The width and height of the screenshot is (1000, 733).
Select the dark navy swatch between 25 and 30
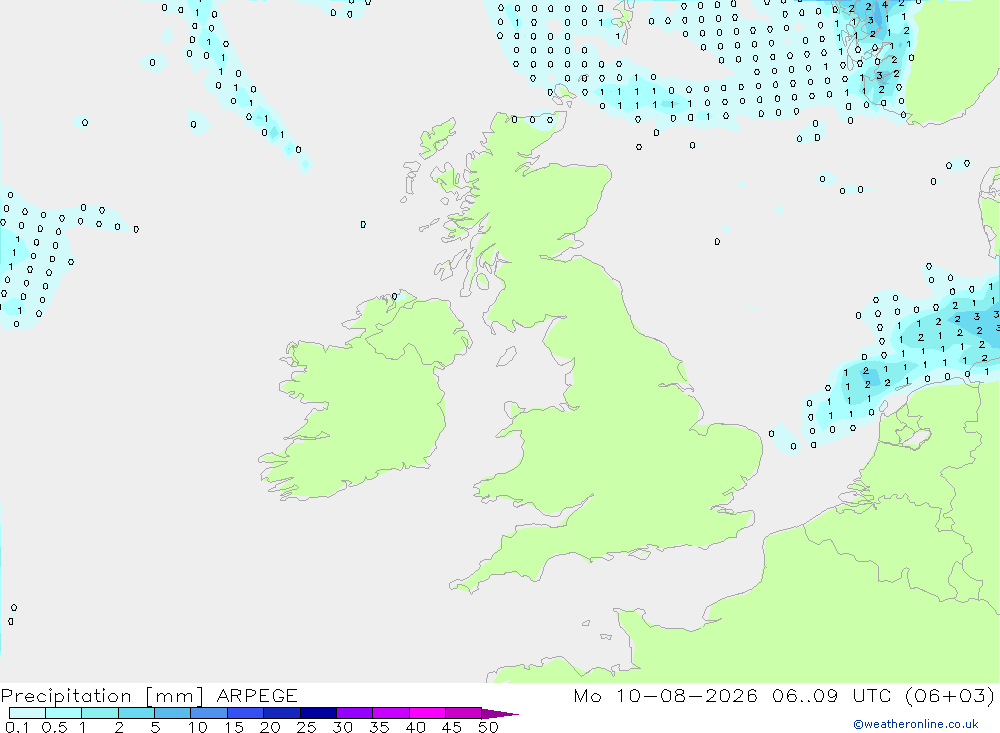click(x=318, y=713)
